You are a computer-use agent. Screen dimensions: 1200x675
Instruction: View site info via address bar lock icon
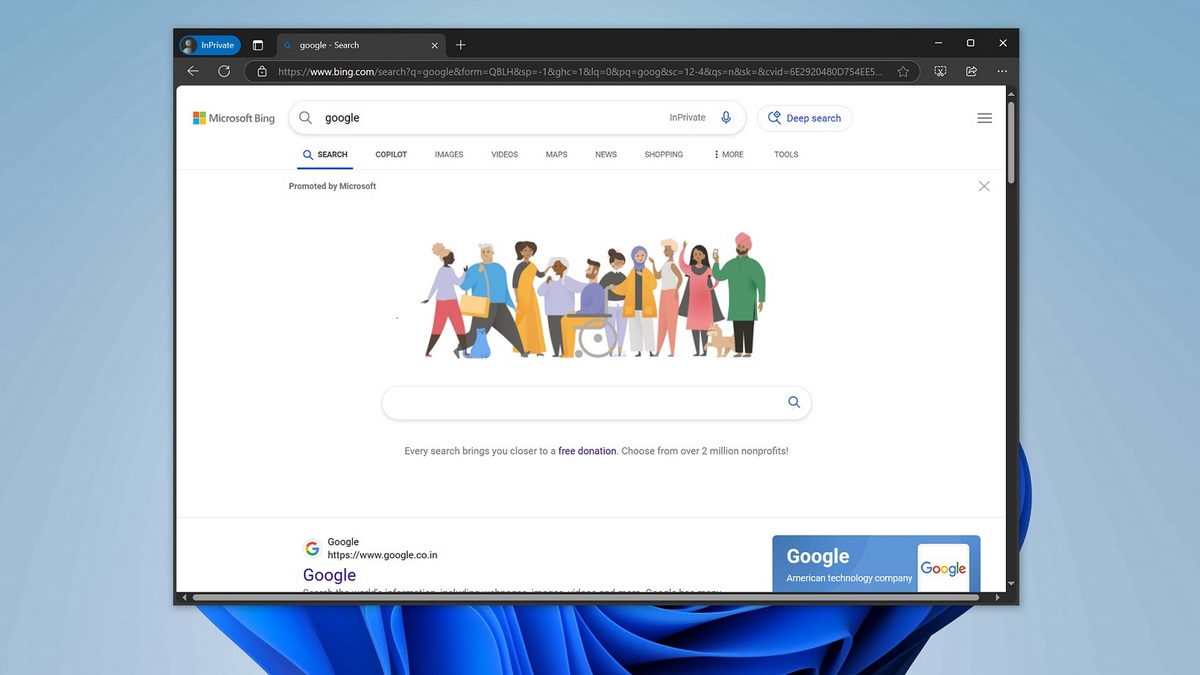pyautogui.click(x=262, y=72)
